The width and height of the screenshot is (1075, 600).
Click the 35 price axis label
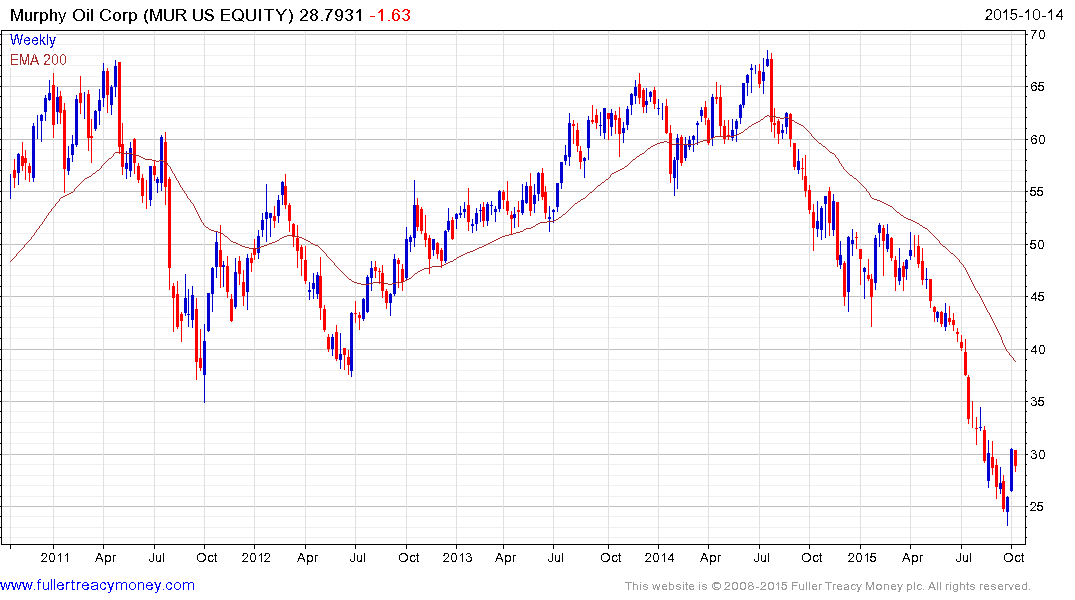1037,401
